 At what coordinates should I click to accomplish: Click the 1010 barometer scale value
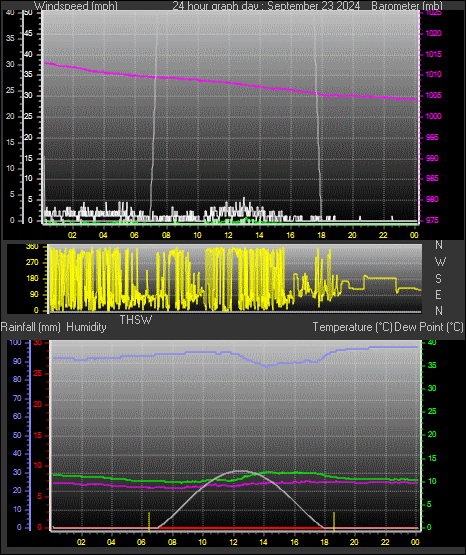(x=433, y=74)
